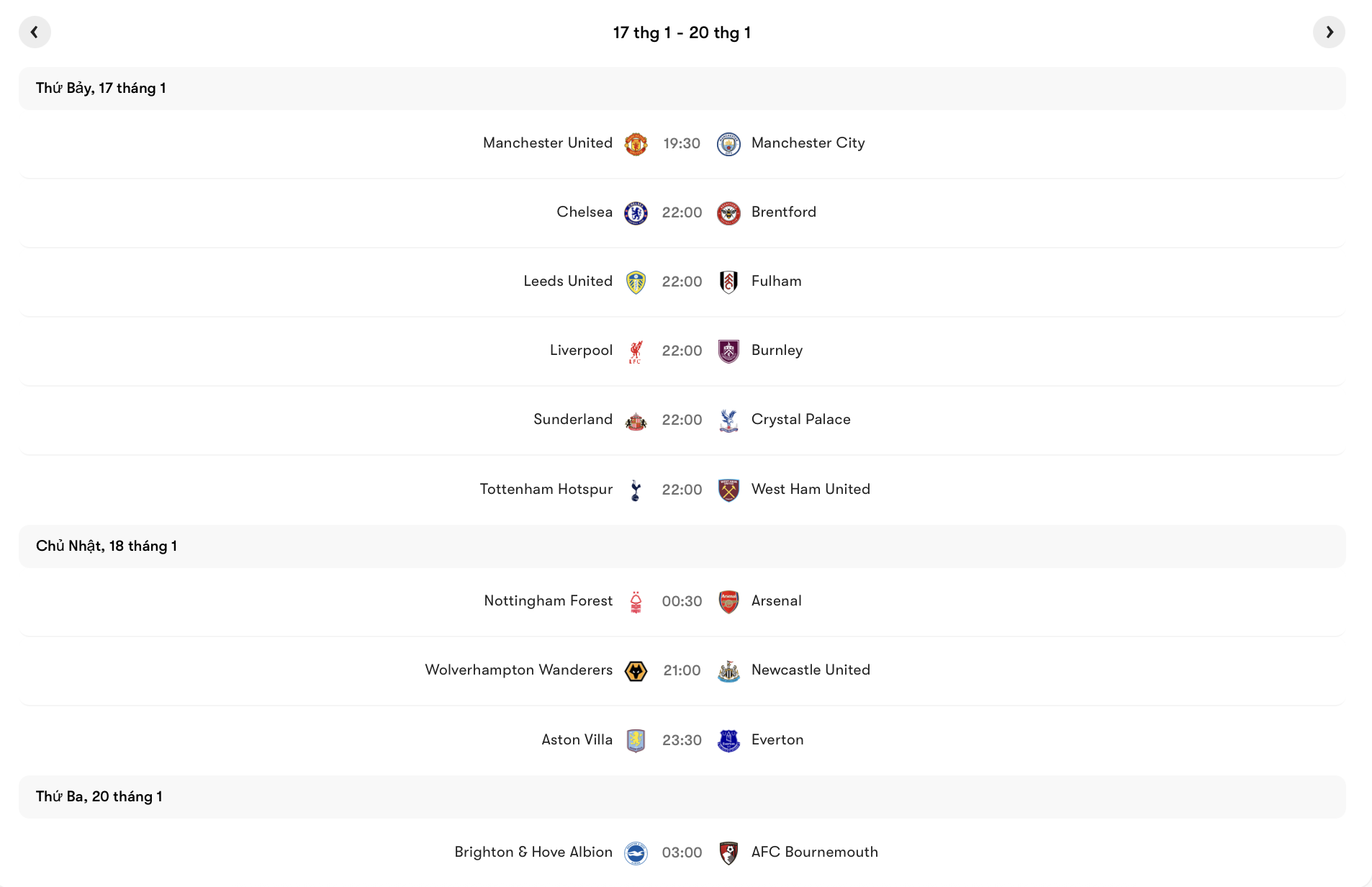1372x887 pixels.
Task: Select the Crystal Palace badge
Action: tap(728, 420)
